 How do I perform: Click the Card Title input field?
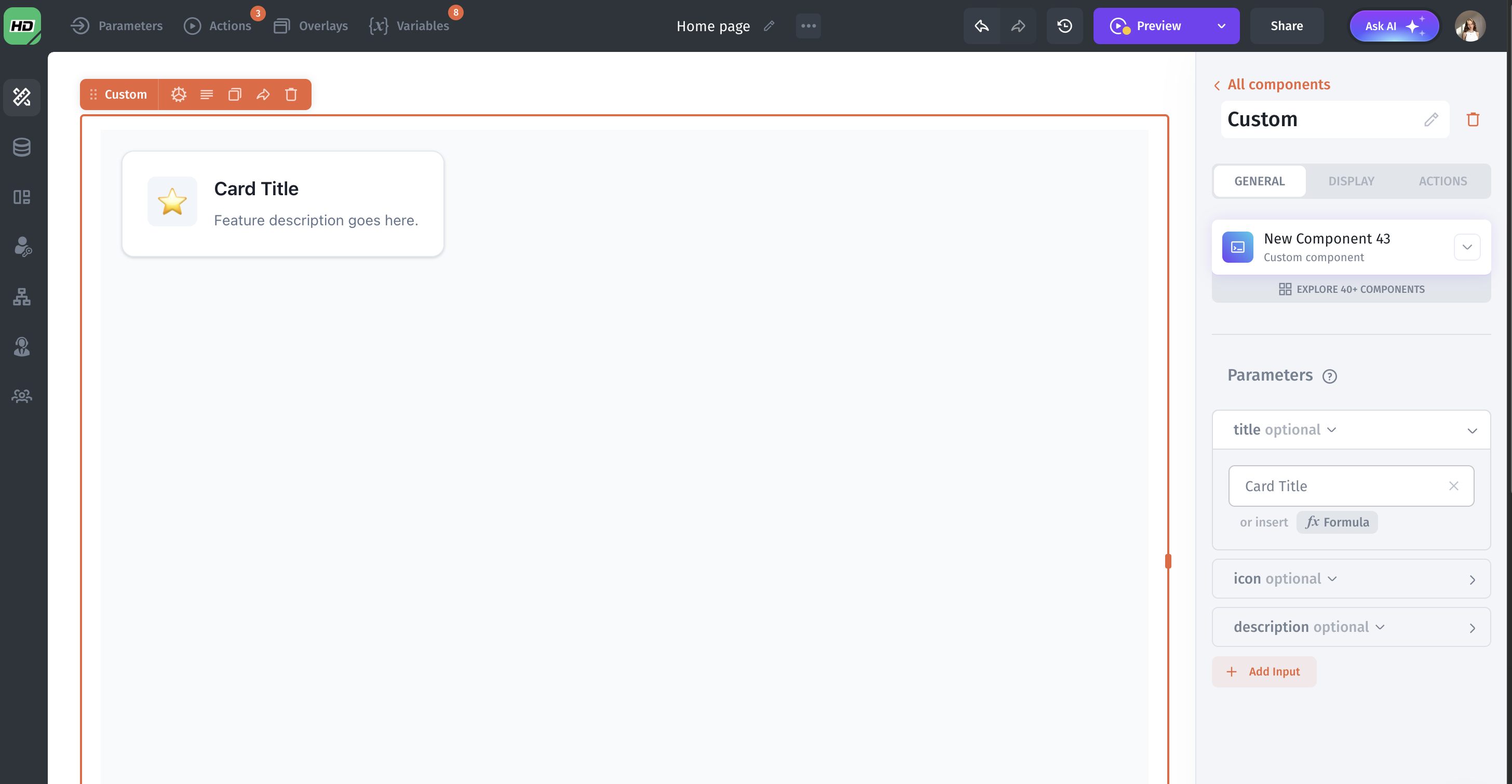click(1338, 486)
